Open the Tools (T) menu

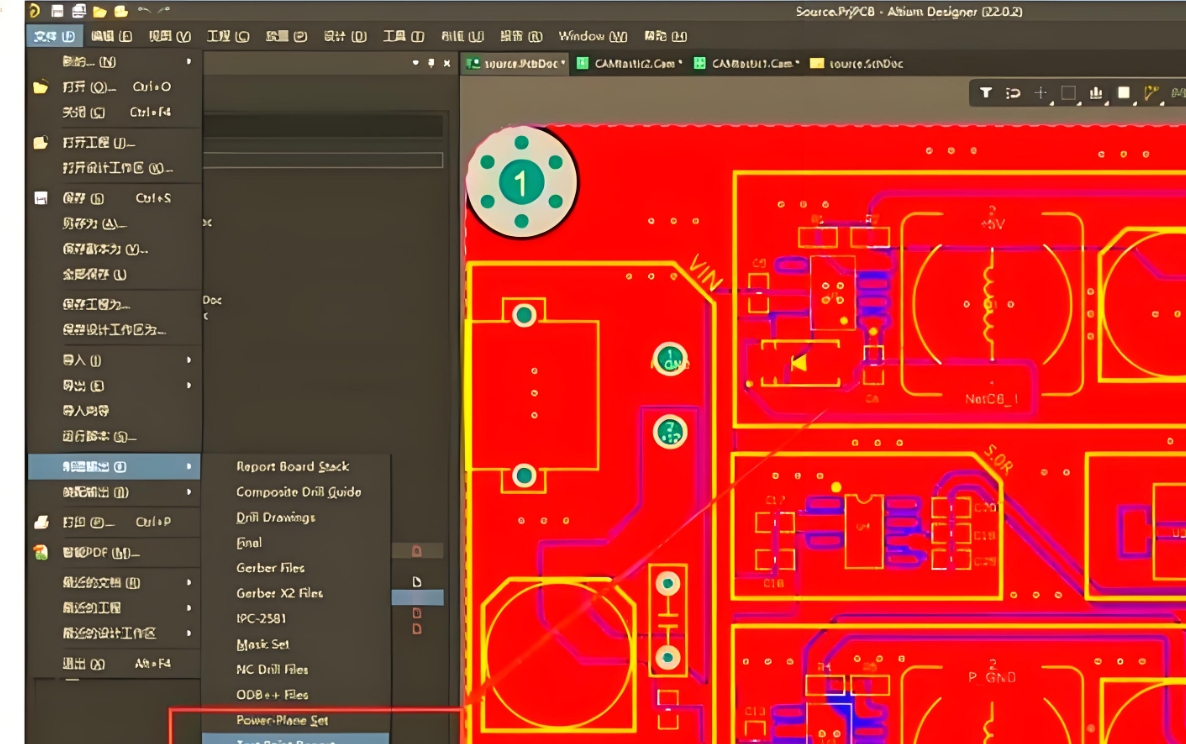[x=403, y=36]
